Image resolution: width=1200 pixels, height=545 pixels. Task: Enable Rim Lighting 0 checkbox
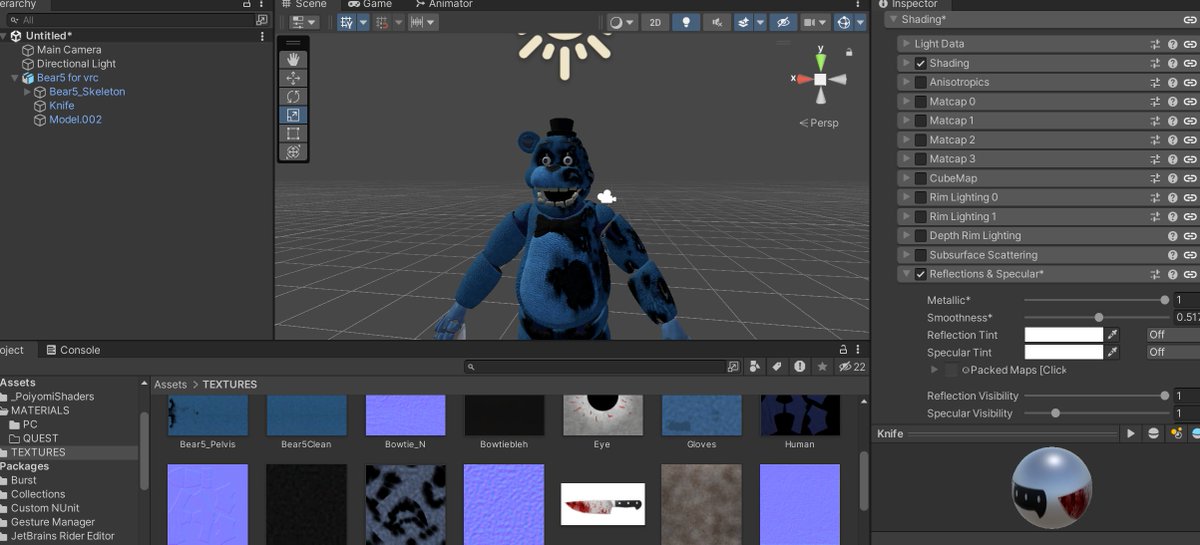pyautogui.click(x=921, y=197)
